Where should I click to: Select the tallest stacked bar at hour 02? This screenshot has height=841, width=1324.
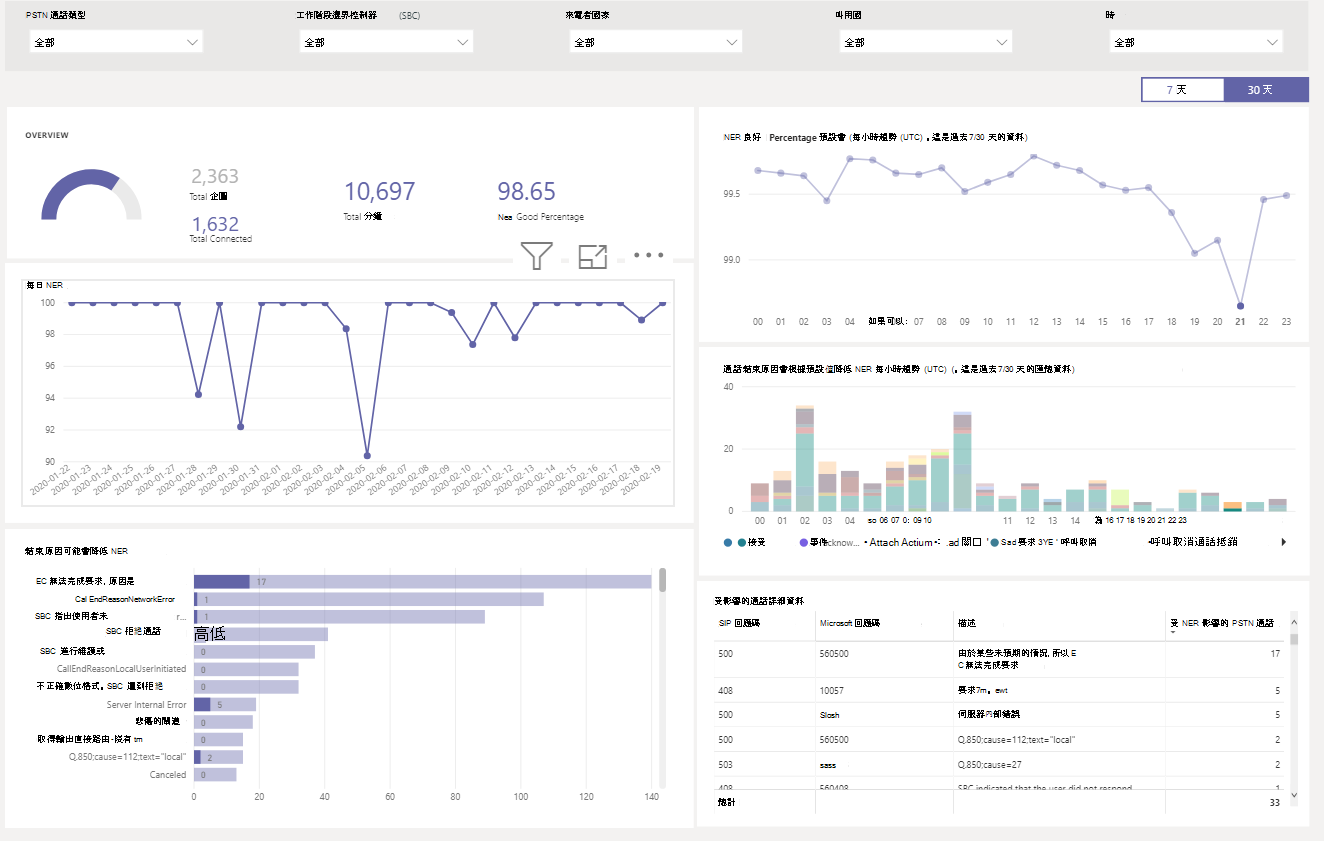pos(804,458)
